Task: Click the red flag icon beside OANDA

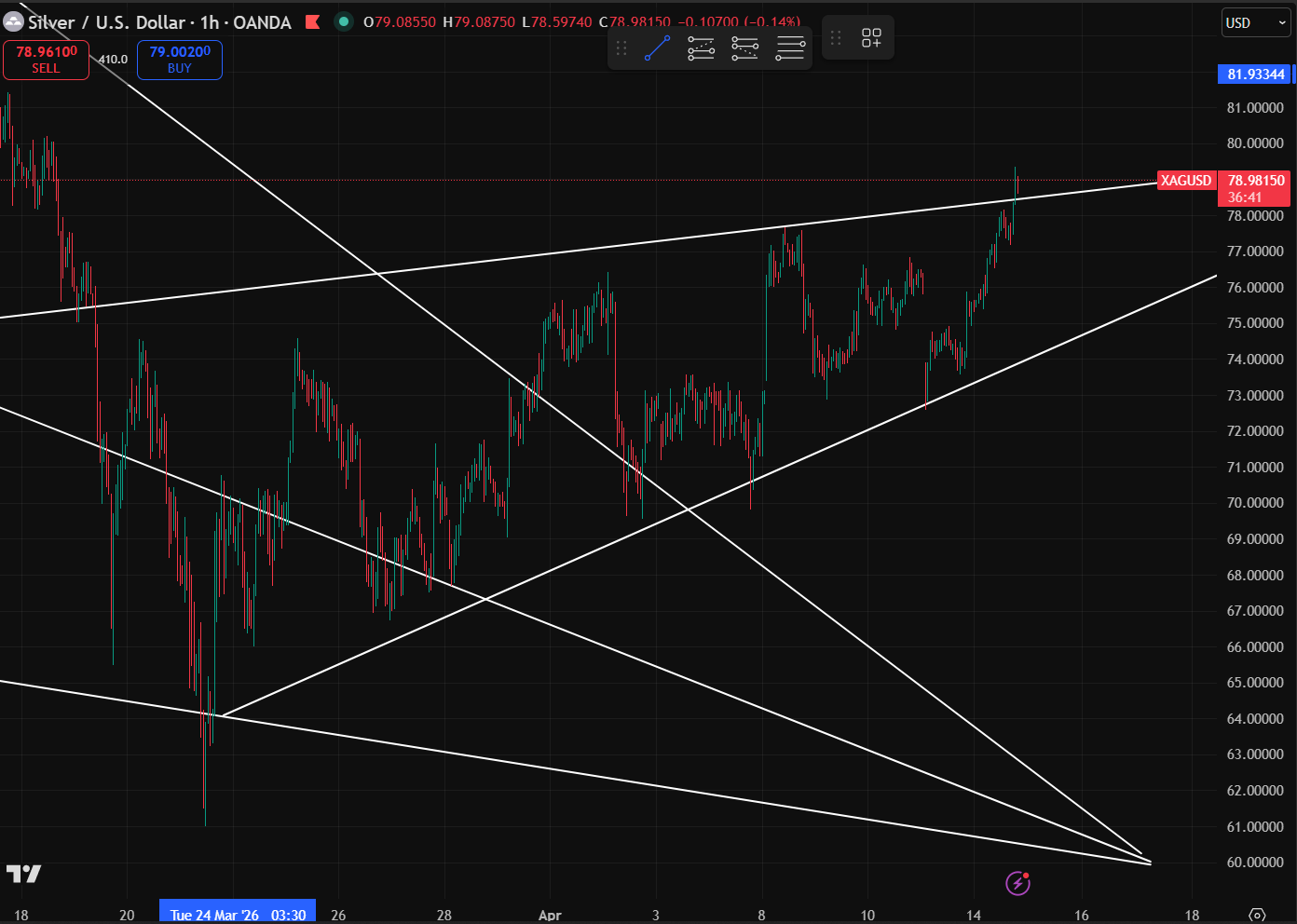Action: [313, 22]
